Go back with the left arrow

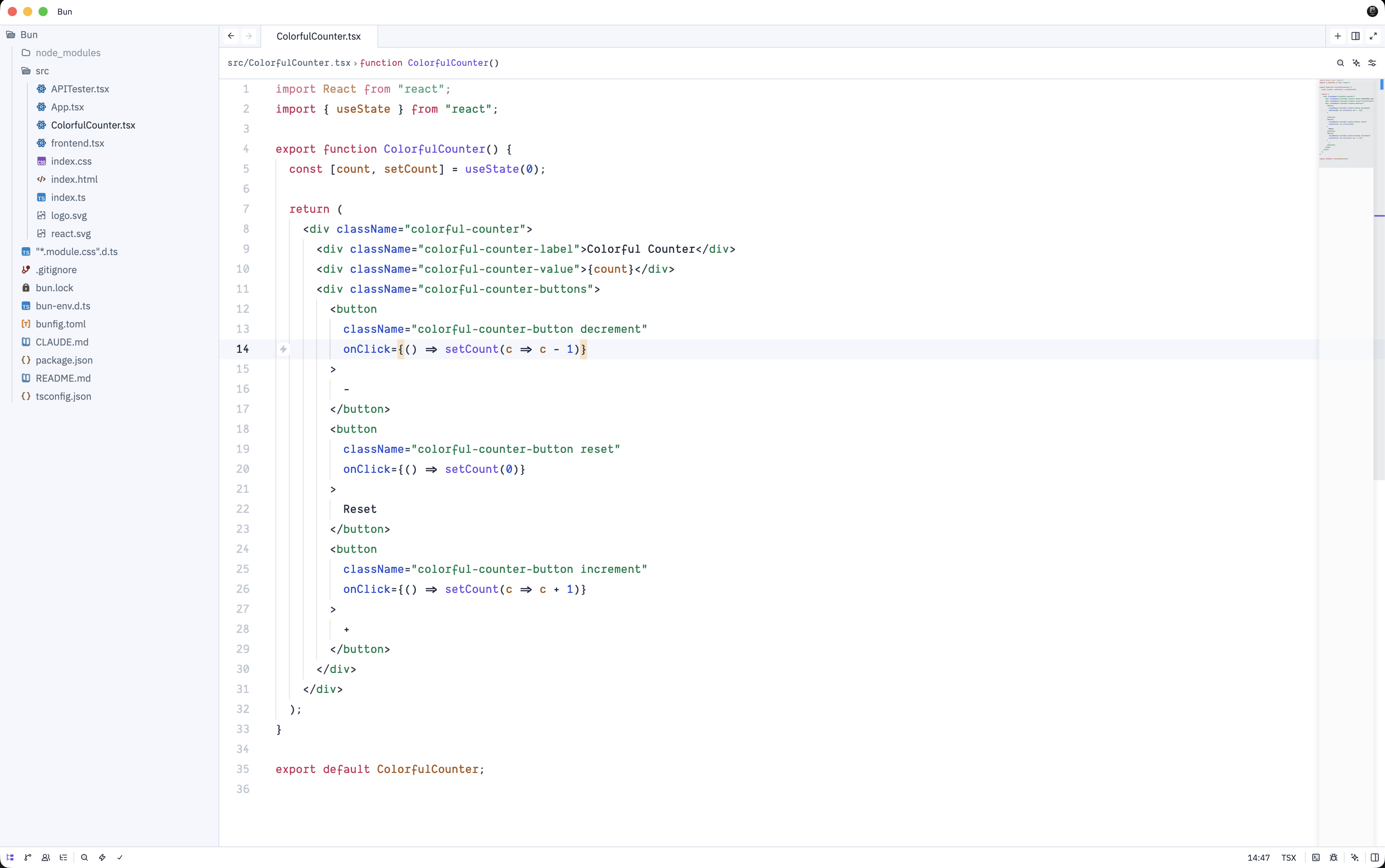(x=231, y=36)
